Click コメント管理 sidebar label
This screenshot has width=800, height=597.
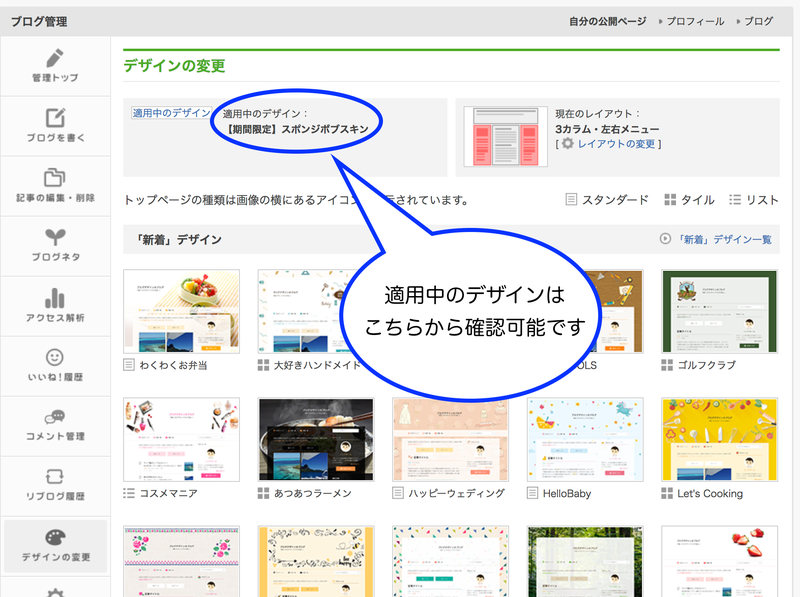coord(55,436)
